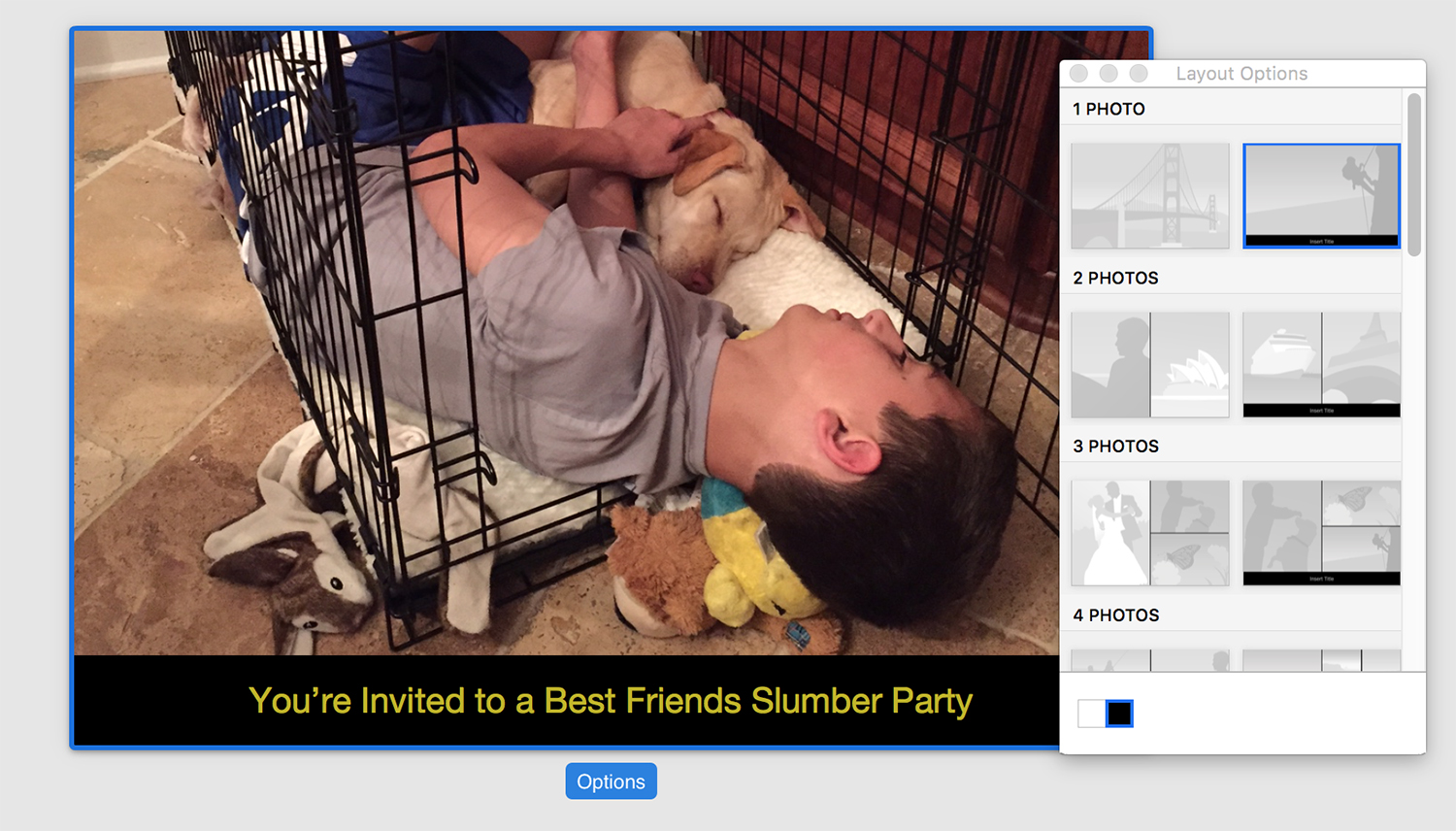Select the first four-photo layout thumbnail
The image size is (1456, 831).
point(1150,660)
